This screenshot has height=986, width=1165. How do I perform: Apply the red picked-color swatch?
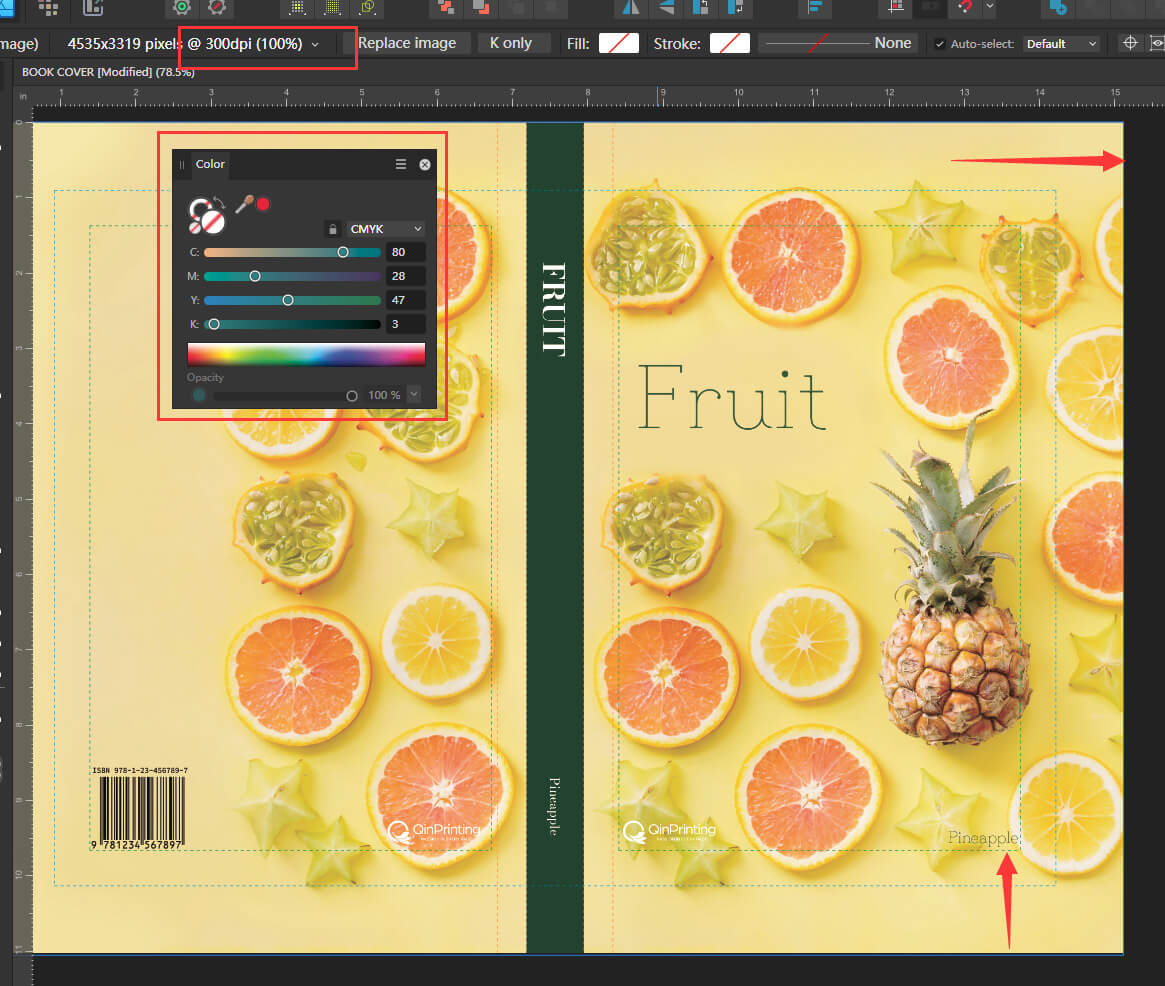click(263, 205)
